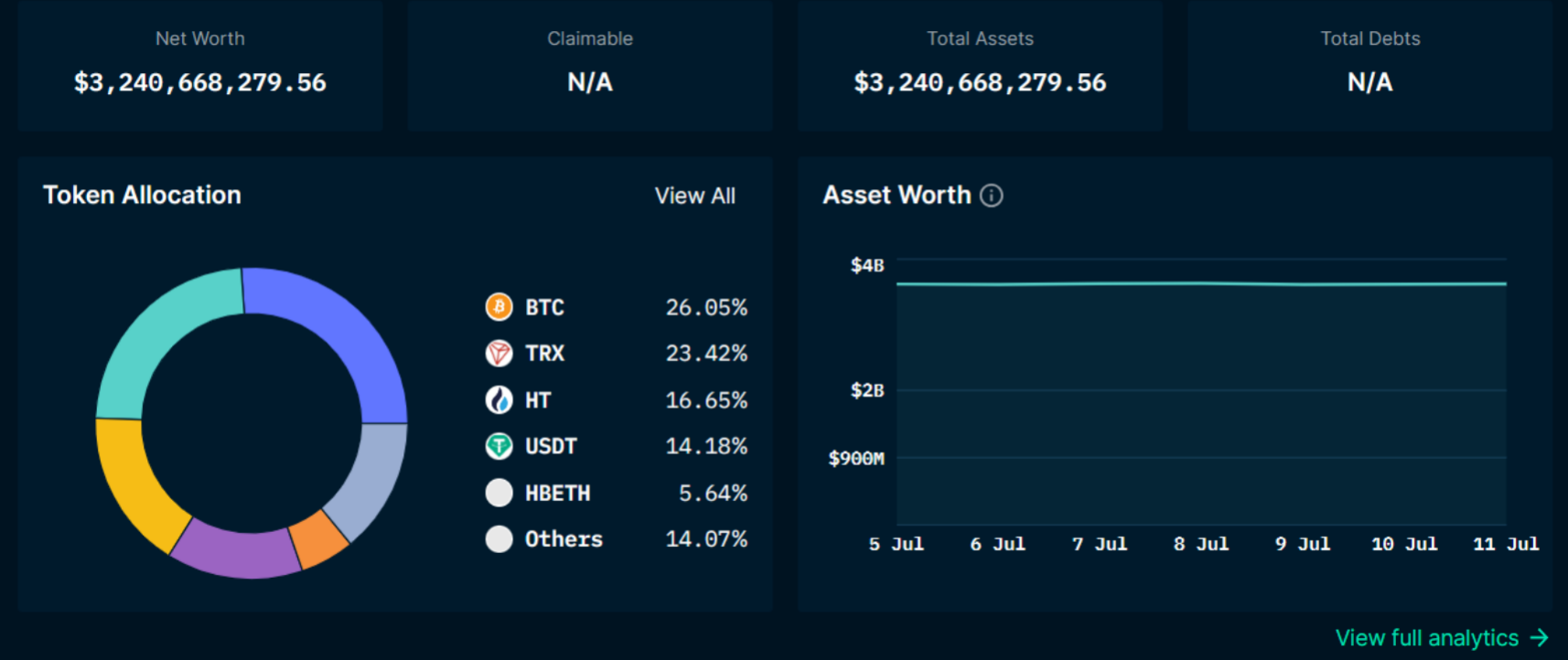Click the $900M y-axis label
This screenshot has width=1568, height=660.
point(856,458)
